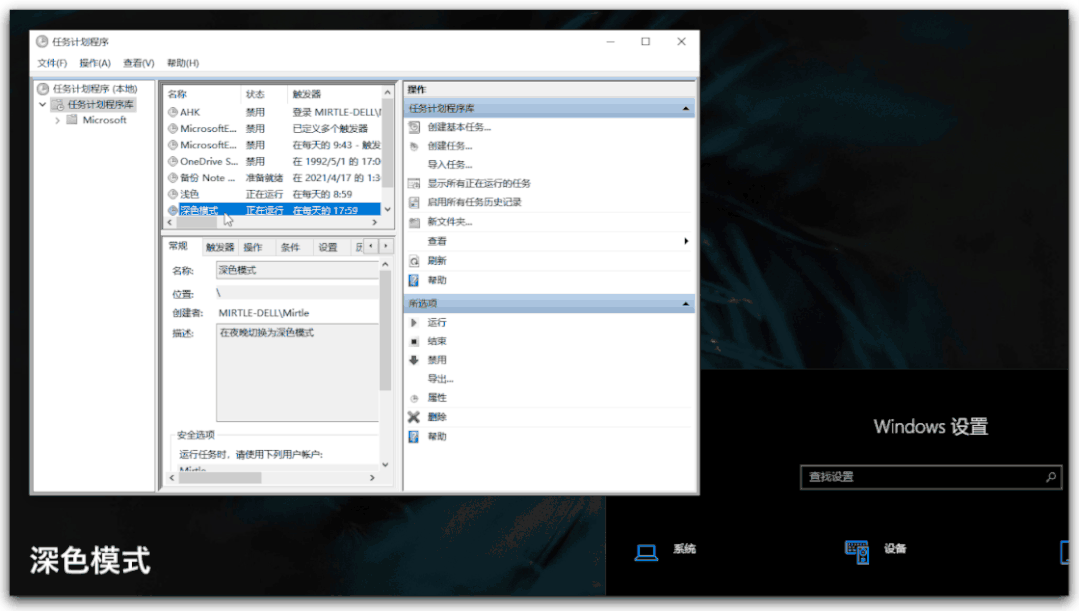Click the 运行 play icon

414,323
